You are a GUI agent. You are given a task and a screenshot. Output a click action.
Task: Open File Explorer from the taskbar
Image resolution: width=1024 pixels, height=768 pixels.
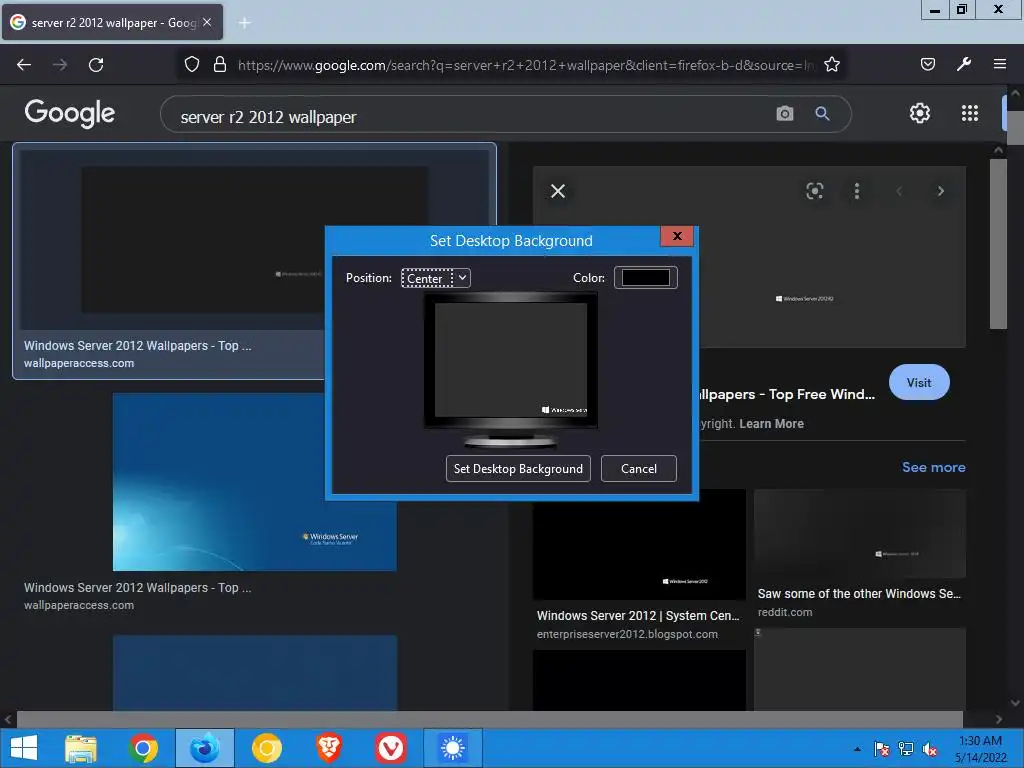pyautogui.click(x=80, y=748)
